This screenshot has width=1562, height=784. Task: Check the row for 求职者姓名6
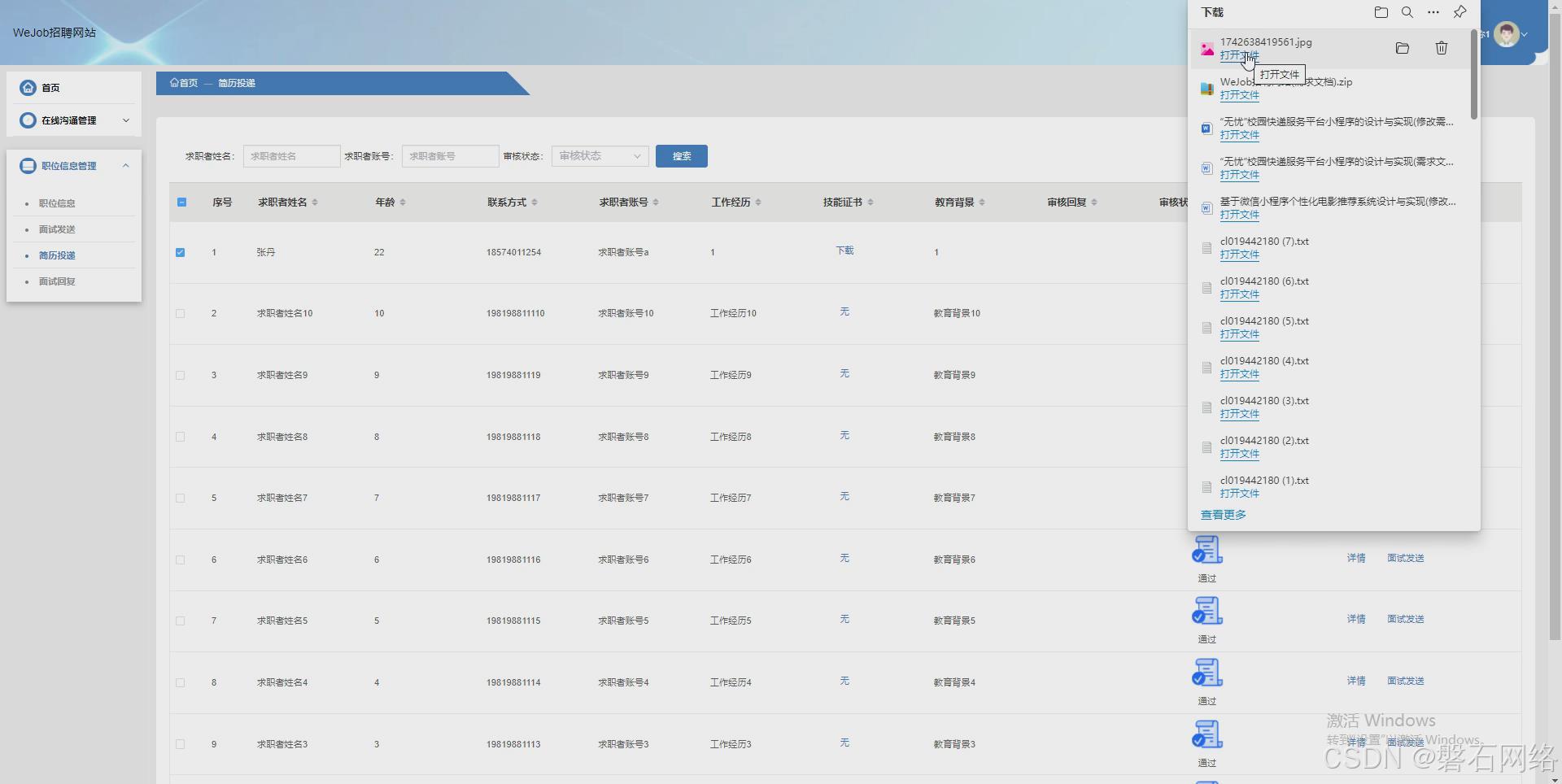(x=181, y=560)
